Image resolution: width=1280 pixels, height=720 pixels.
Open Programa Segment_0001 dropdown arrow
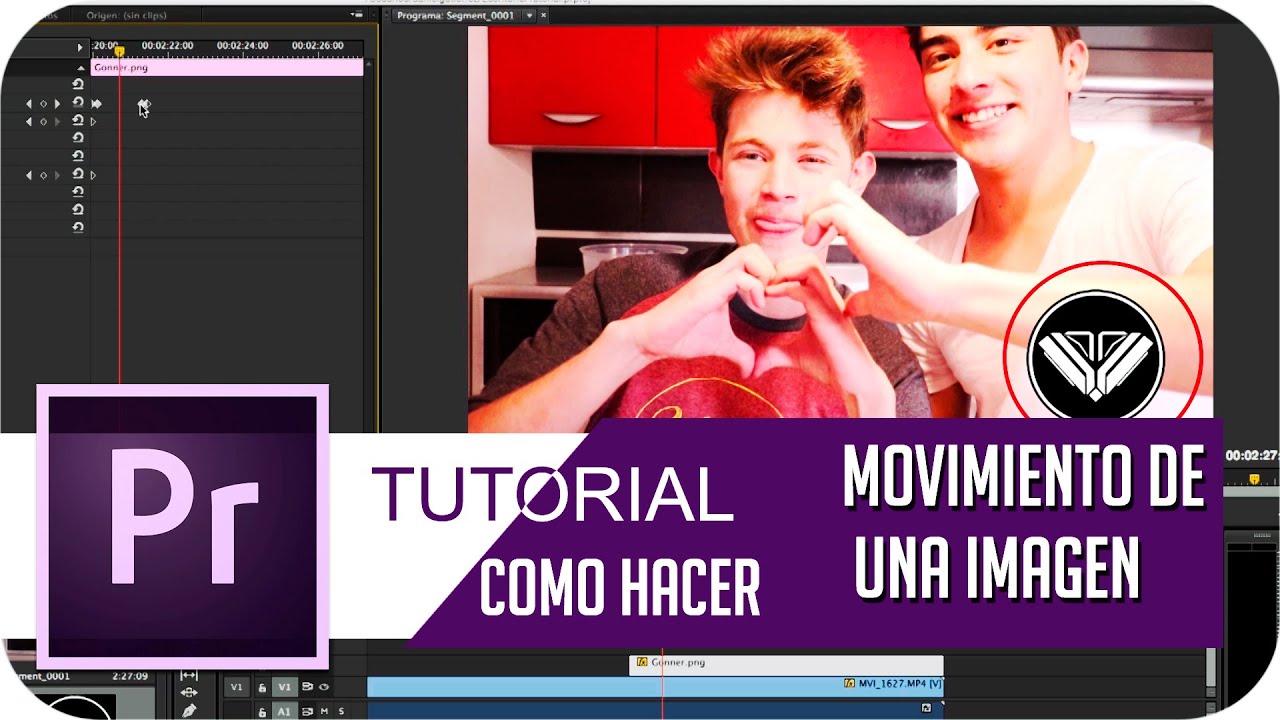(530, 15)
